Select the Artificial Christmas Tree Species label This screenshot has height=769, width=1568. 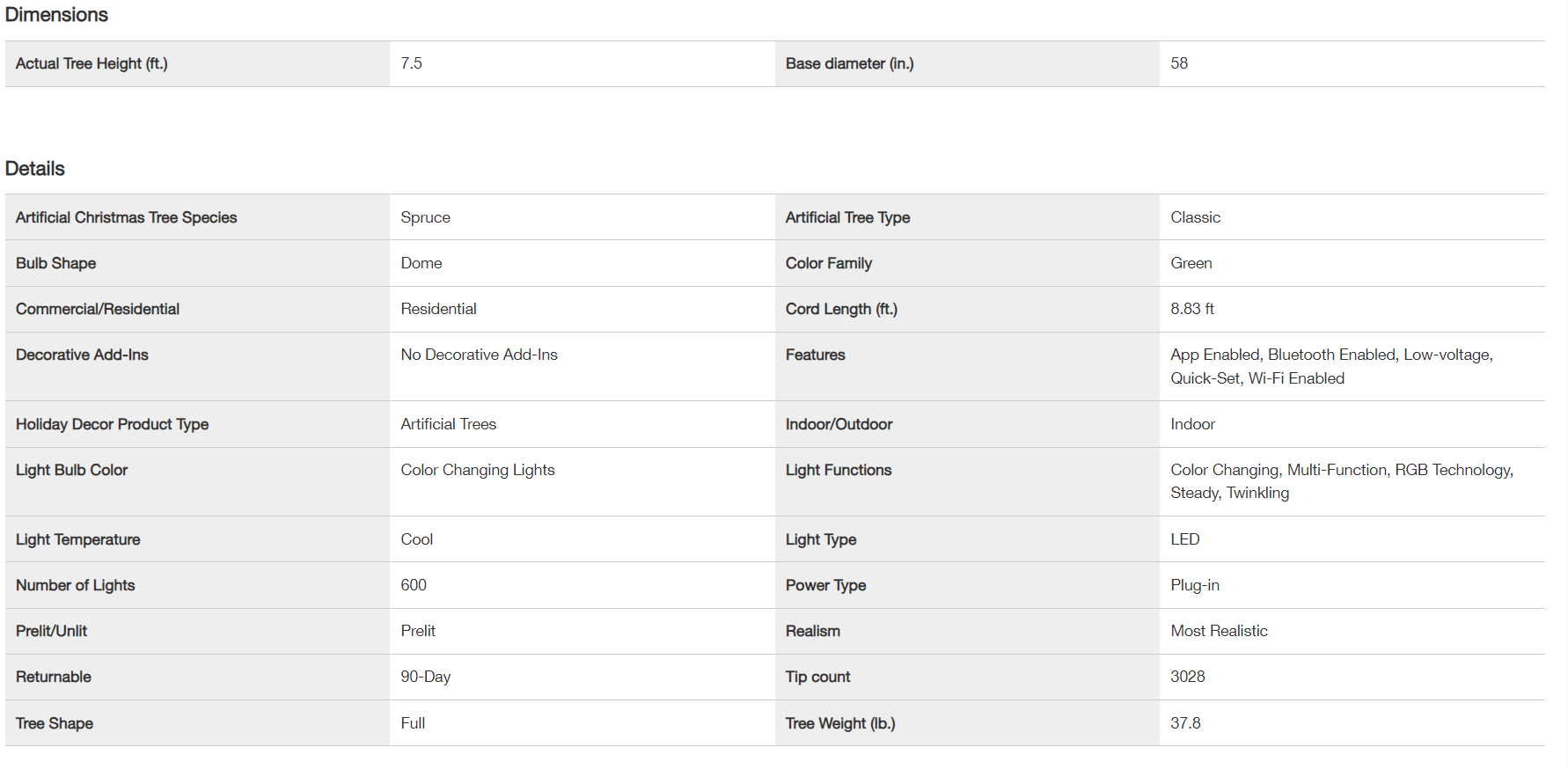(127, 217)
